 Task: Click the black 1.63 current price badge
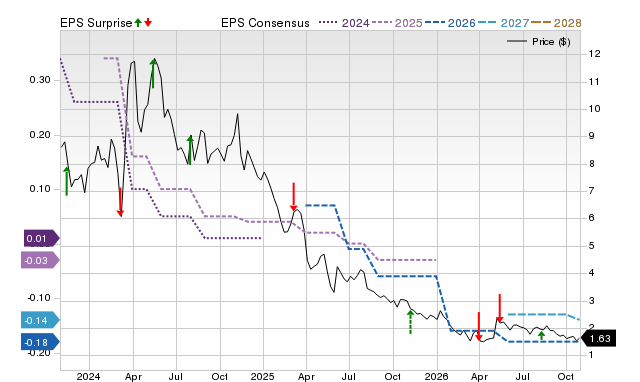pos(598,338)
